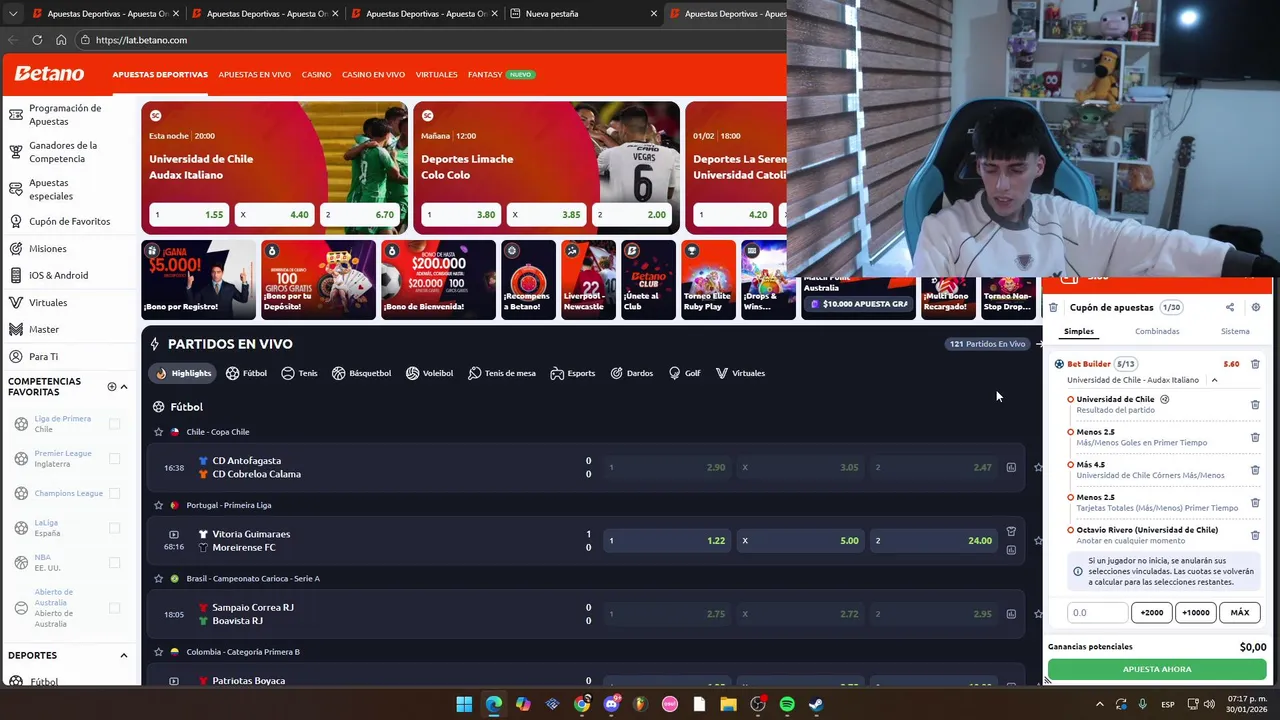Favorite the Chile - Copa Chile league star

(x=158, y=432)
